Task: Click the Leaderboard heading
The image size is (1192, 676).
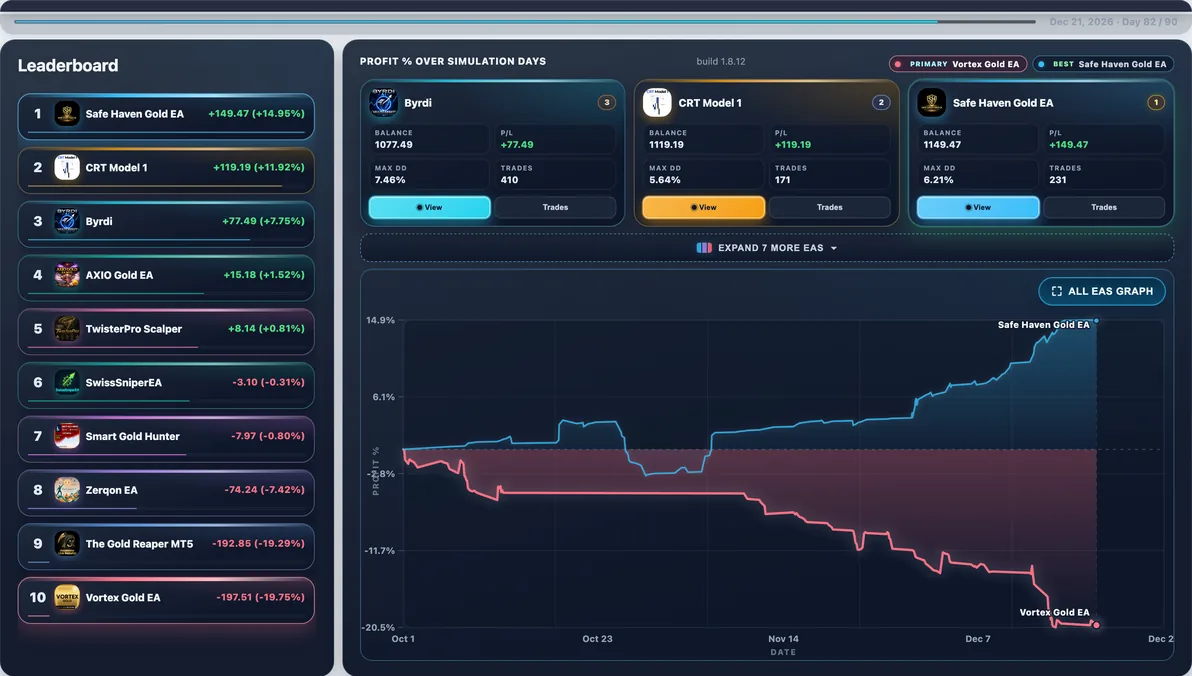Action: click(x=68, y=65)
